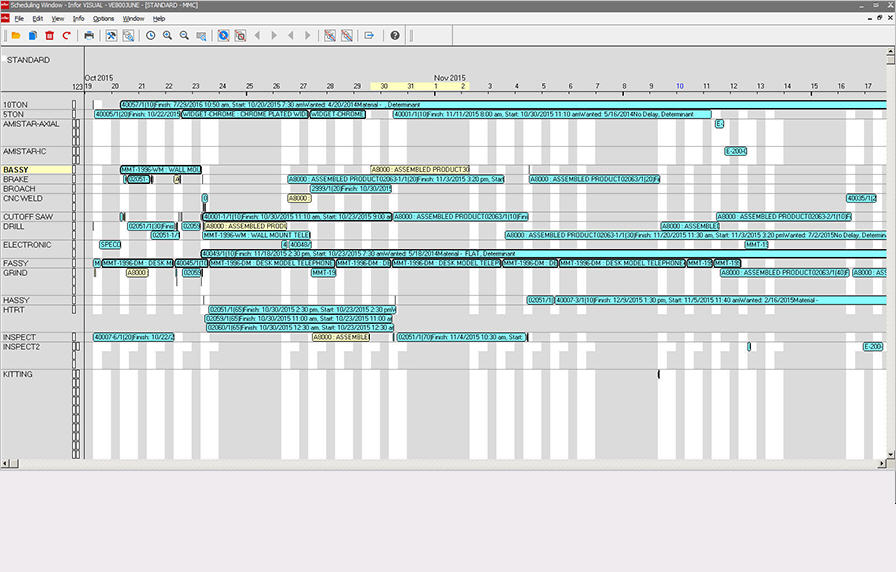Click the first gray right arrow icon
The width and height of the screenshot is (896, 572).
(x=274, y=35)
